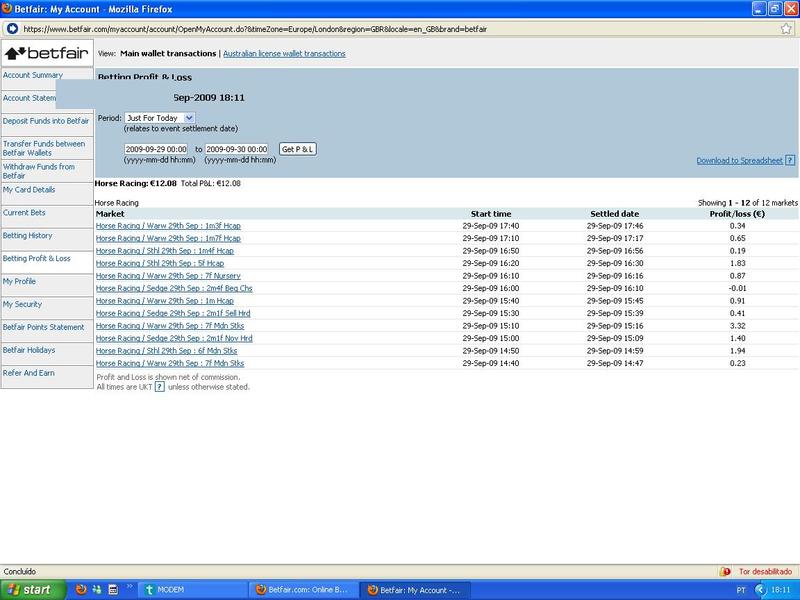Click the Profit/loss (€) column header

coord(737,214)
